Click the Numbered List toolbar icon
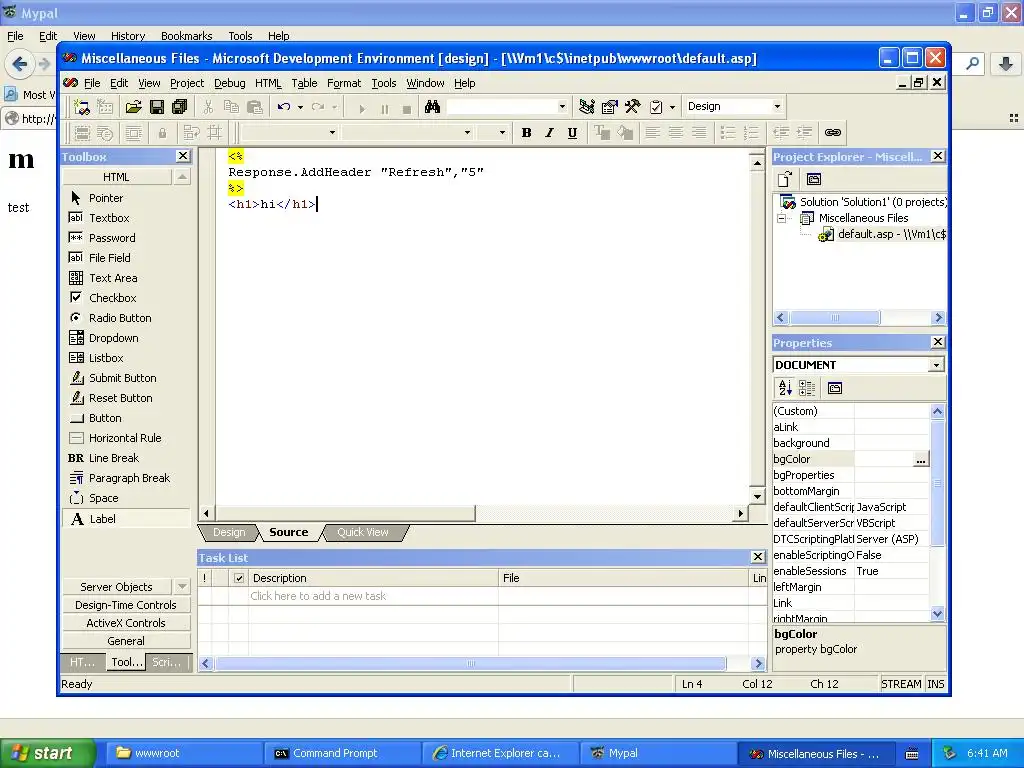 click(751, 133)
